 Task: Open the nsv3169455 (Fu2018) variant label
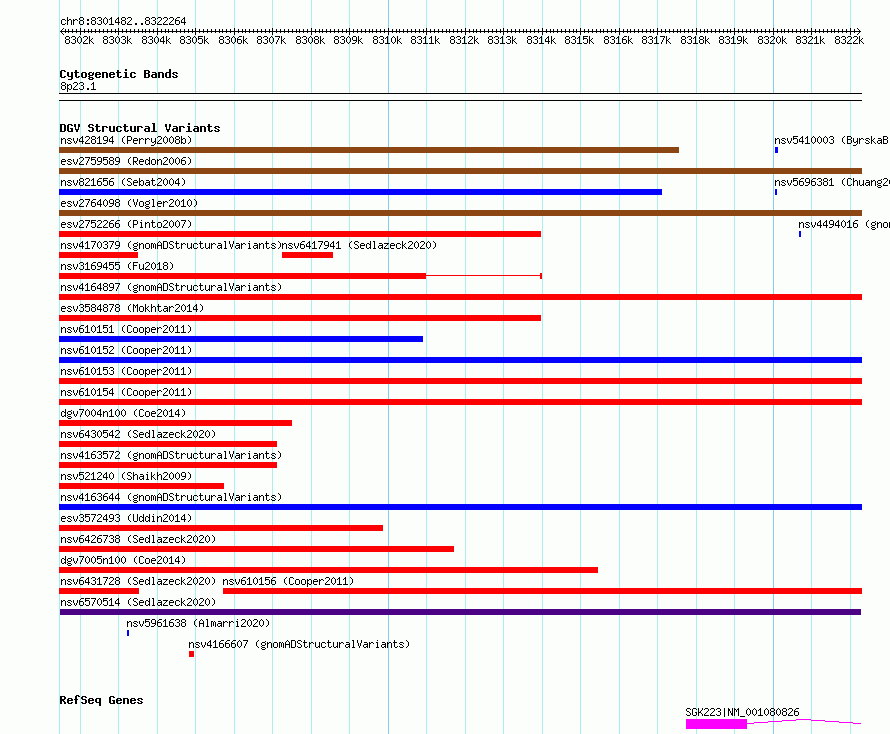(x=117, y=266)
